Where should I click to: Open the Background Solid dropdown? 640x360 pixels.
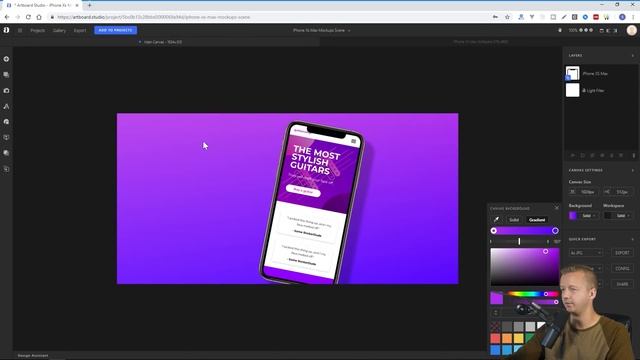pos(589,216)
